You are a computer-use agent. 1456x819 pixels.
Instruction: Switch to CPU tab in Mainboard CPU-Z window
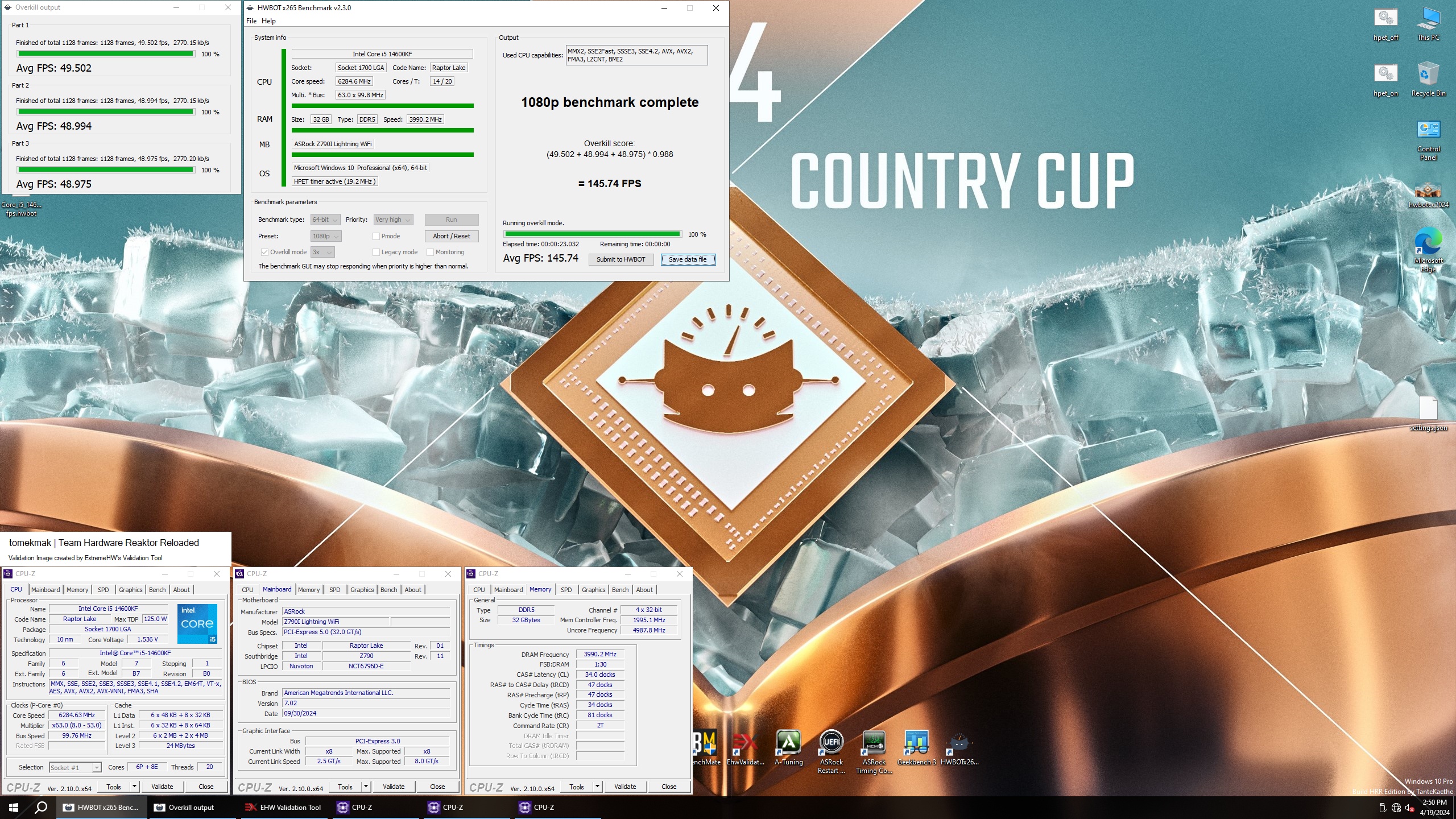pyautogui.click(x=247, y=590)
